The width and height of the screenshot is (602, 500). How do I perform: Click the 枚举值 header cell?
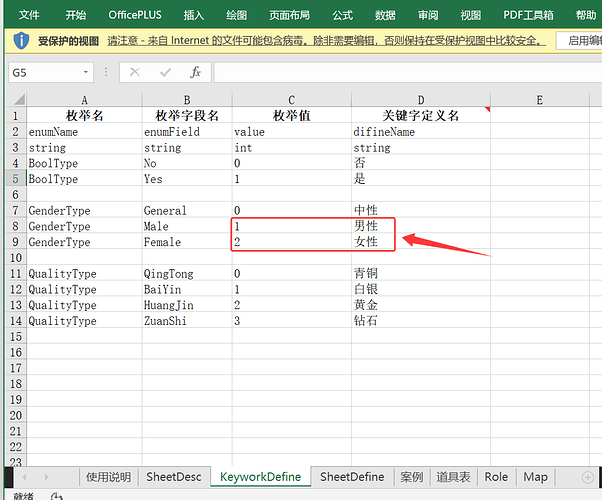click(x=292, y=115)
